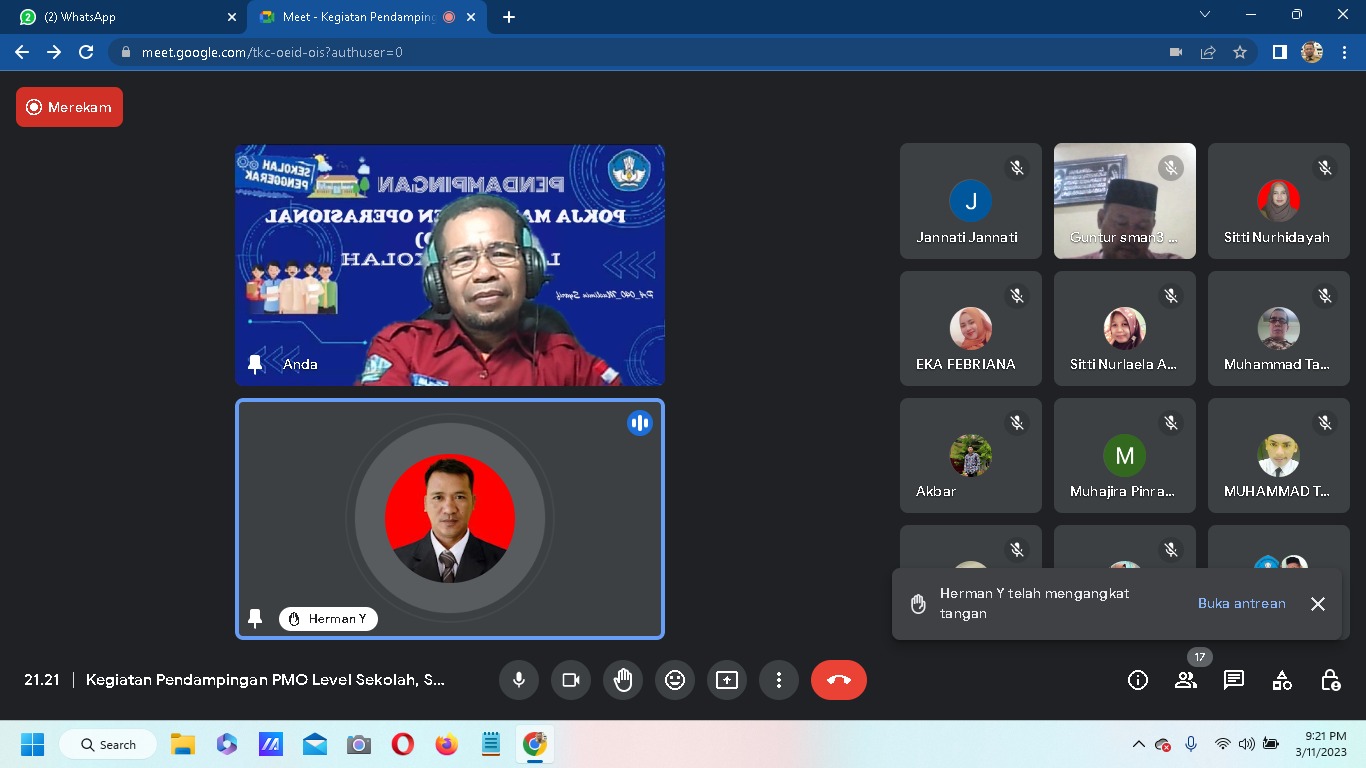Screen dimensions: 1366x768
Task: Toggle the microphone in the meeting bar
Action: pos(518,680)
